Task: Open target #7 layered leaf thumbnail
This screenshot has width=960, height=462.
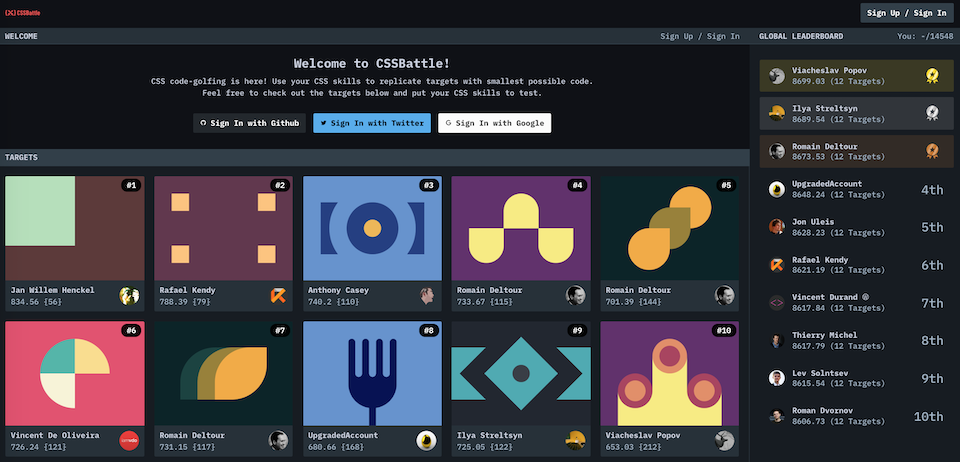Action: click(x=223, y=373)
